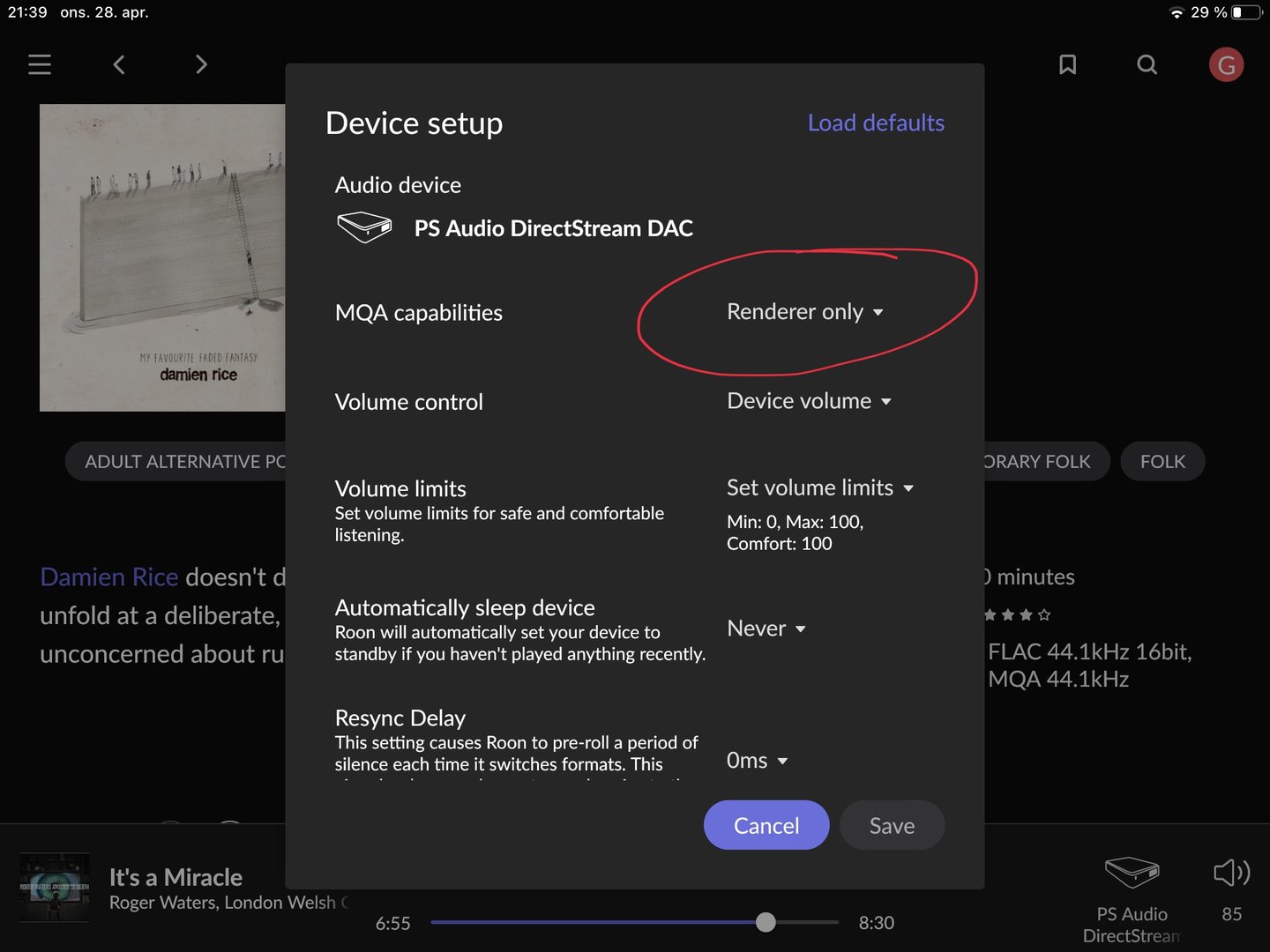Select the Adult Alternative genre tag

click(x=176, y=461)
